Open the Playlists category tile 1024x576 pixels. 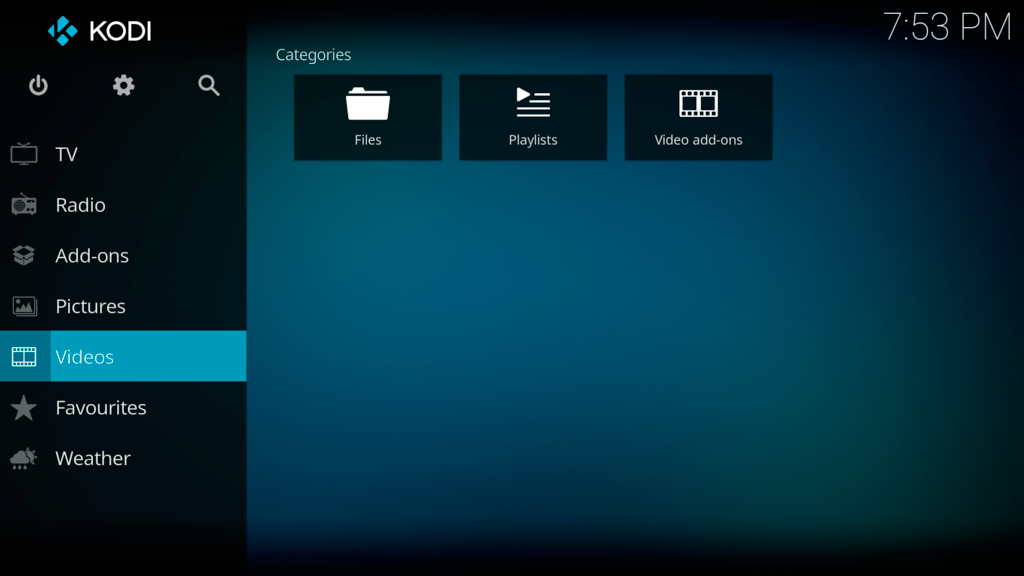tap(533, 117)
